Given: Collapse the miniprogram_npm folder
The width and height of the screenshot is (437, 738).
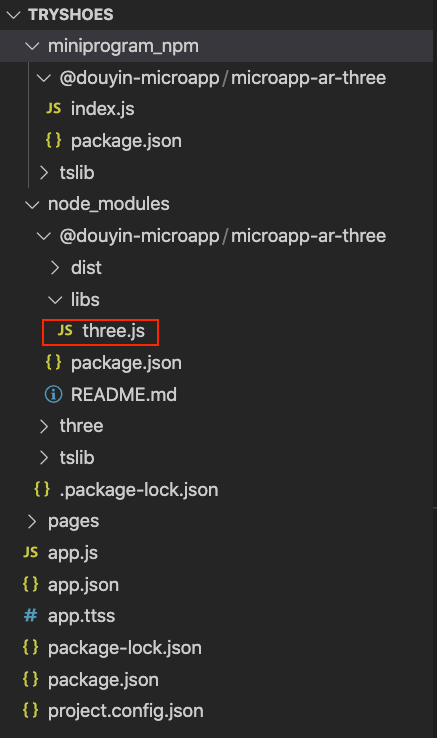Looking at the screenshot, I should pyautogui.click(x=32, y=46).
